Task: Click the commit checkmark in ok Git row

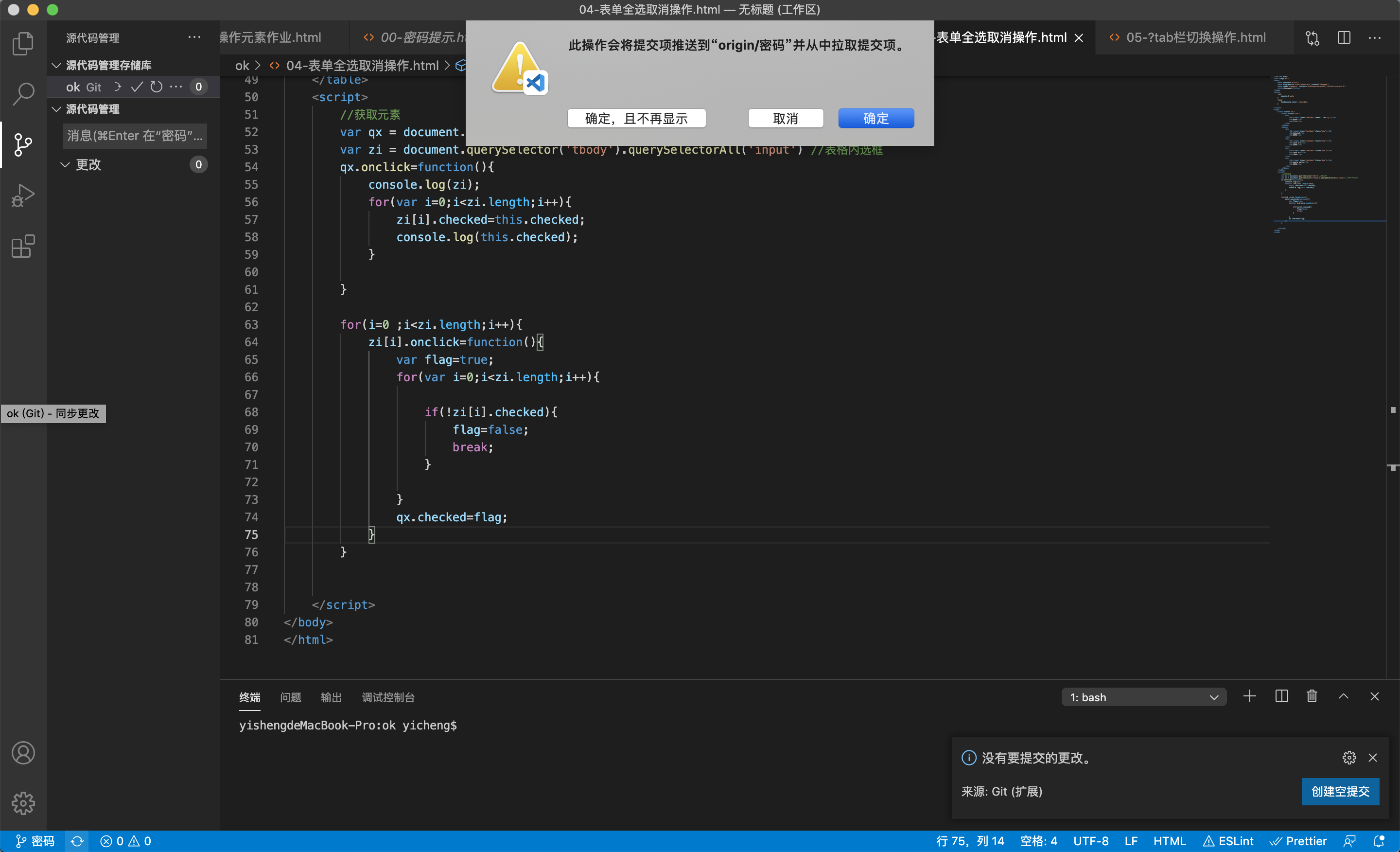Action: (137, 87)
